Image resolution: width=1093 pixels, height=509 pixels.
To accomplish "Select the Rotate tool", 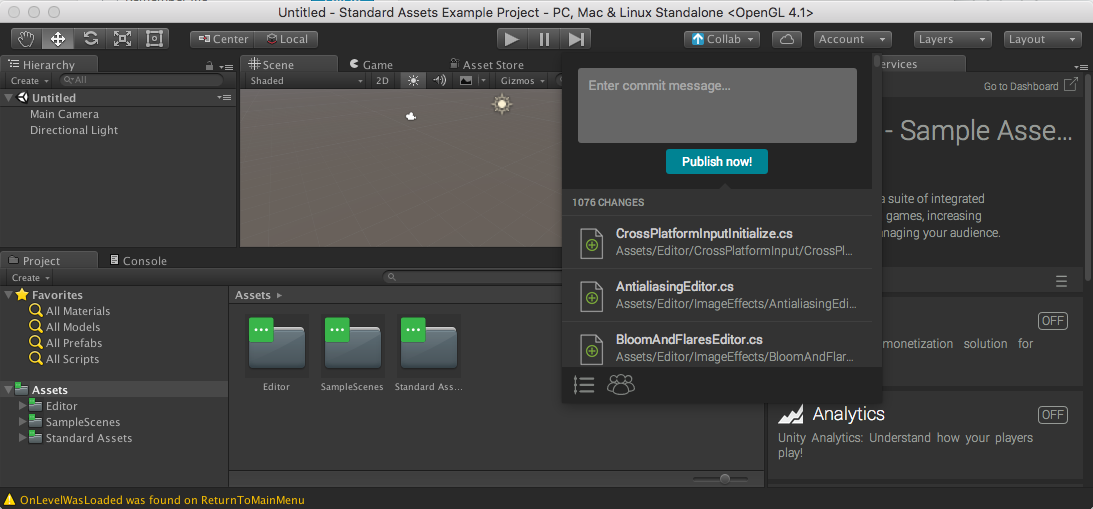I will point(91,39).
